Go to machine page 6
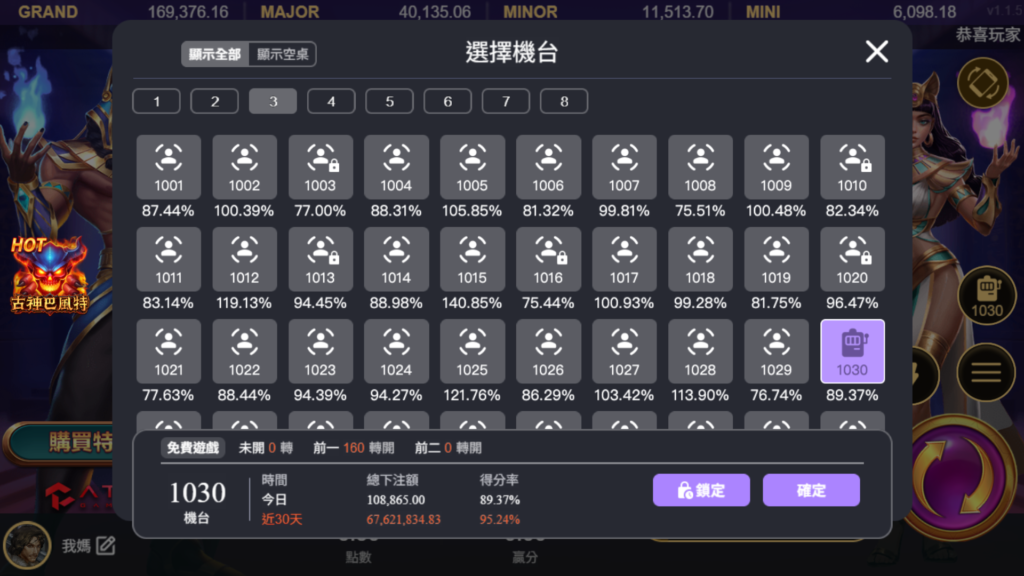 (x=447, y=101)
